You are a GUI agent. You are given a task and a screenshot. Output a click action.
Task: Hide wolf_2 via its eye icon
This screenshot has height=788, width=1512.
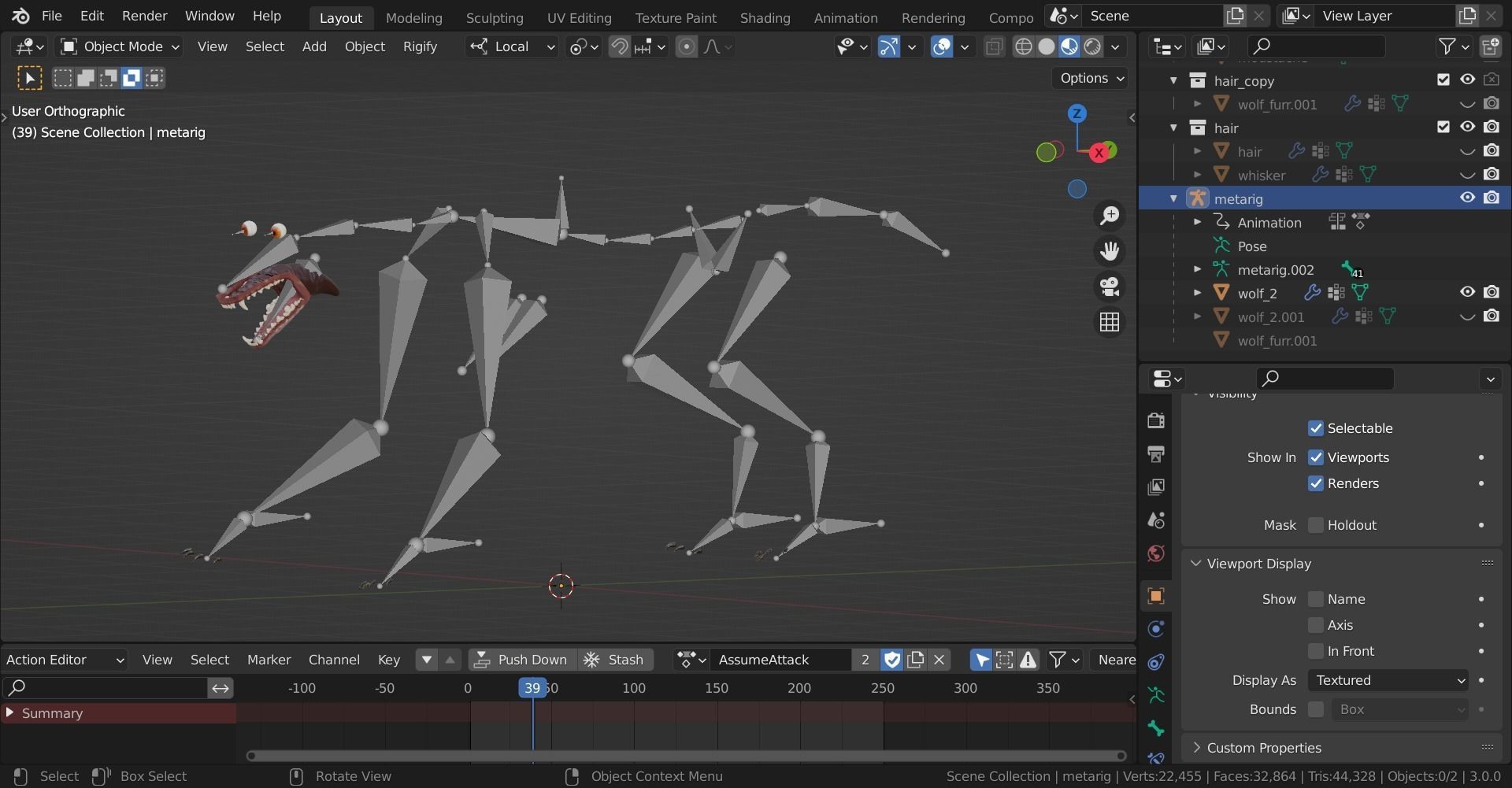[x=1467, y=292]
